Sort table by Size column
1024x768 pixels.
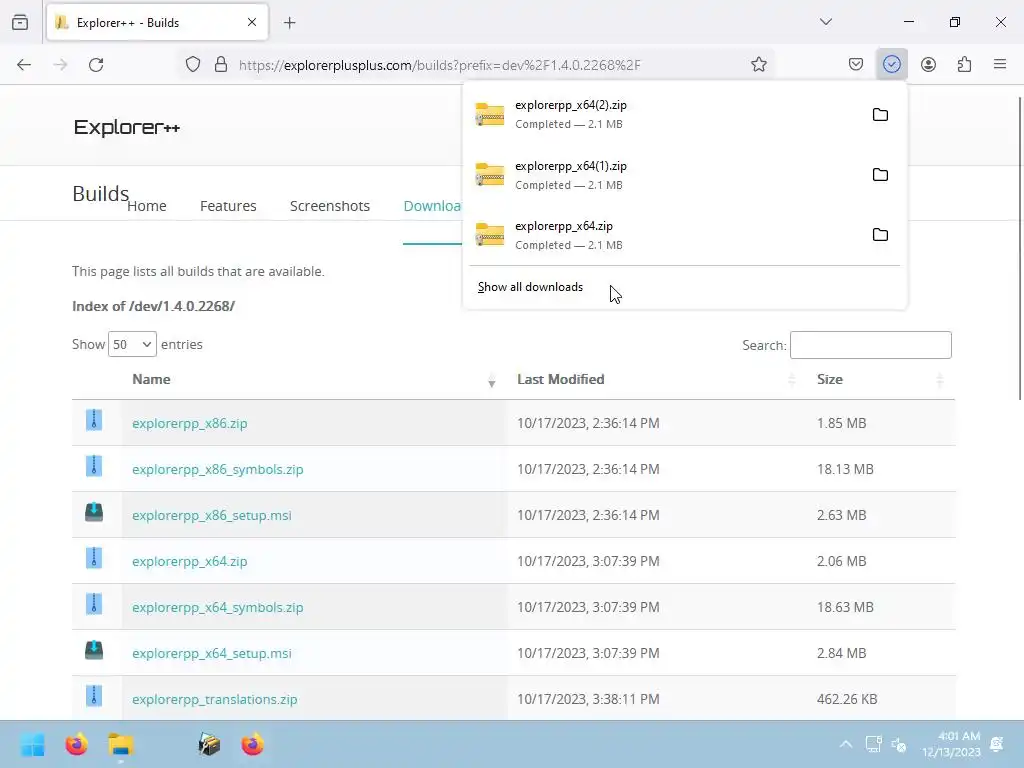click(829, 379)
